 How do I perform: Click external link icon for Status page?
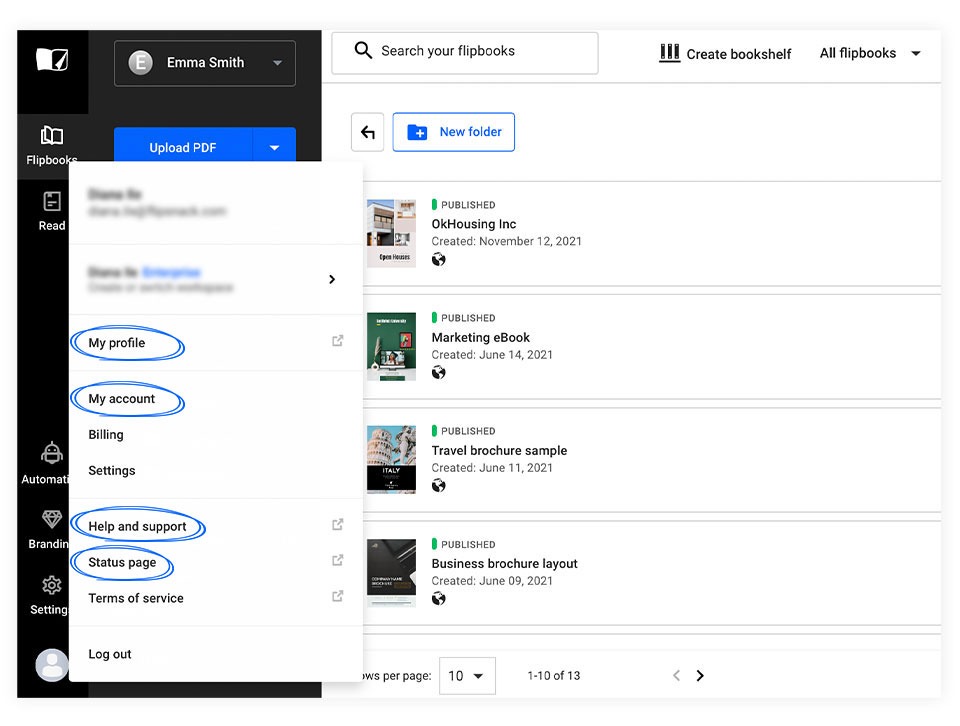(337, 560)
